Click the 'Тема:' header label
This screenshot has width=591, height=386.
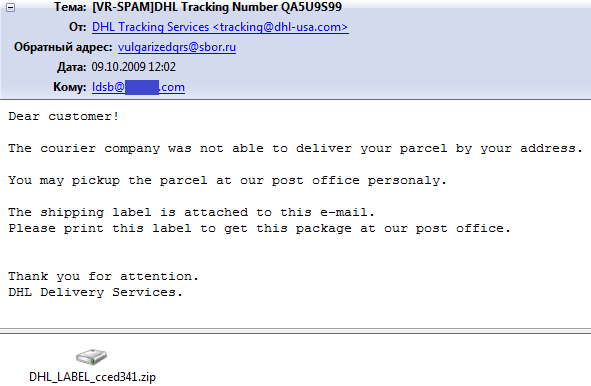[70, 7]
